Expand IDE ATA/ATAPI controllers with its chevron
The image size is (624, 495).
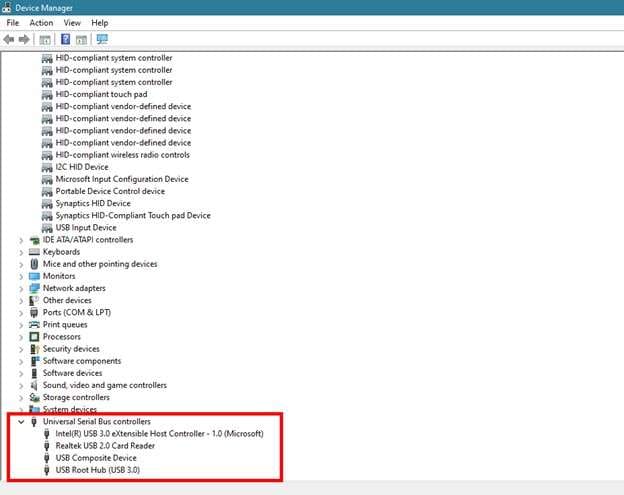(x=21, y=240)
